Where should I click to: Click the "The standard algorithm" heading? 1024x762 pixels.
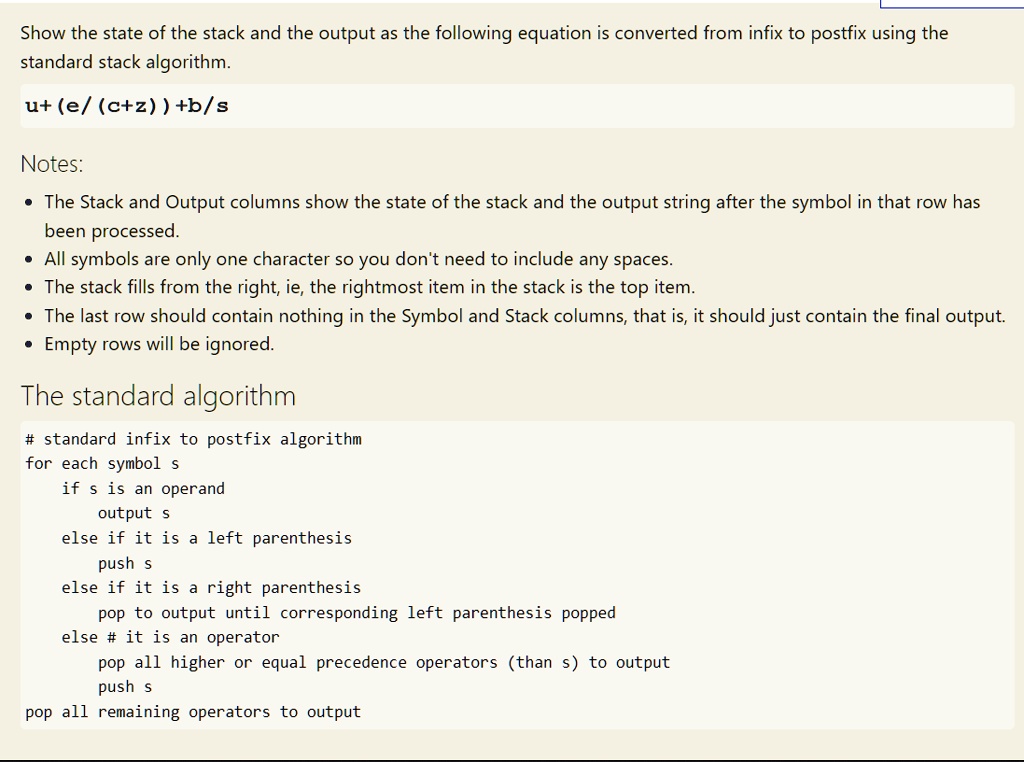point(158,396)
